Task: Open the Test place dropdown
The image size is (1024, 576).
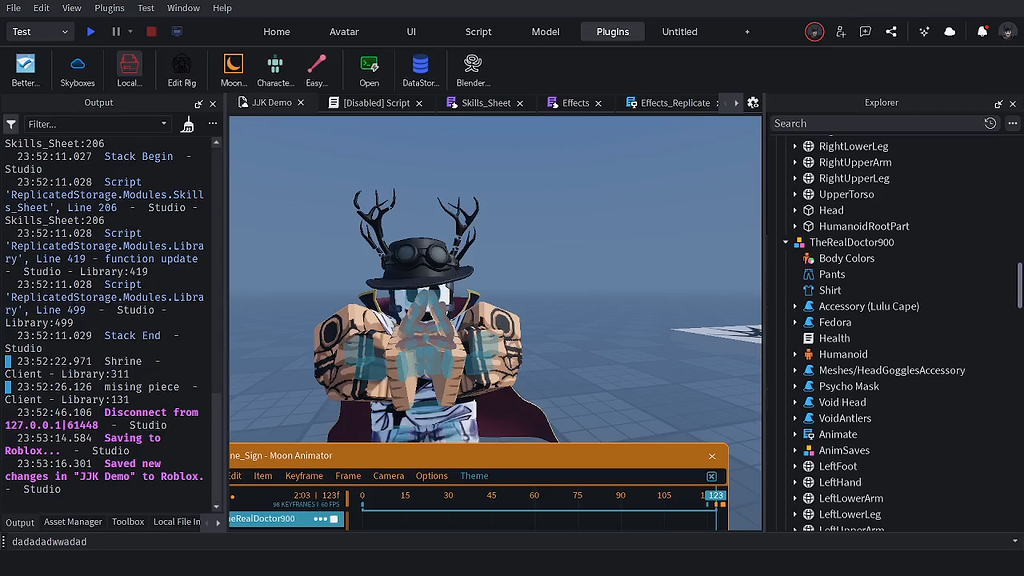Action: coord(38,31)
